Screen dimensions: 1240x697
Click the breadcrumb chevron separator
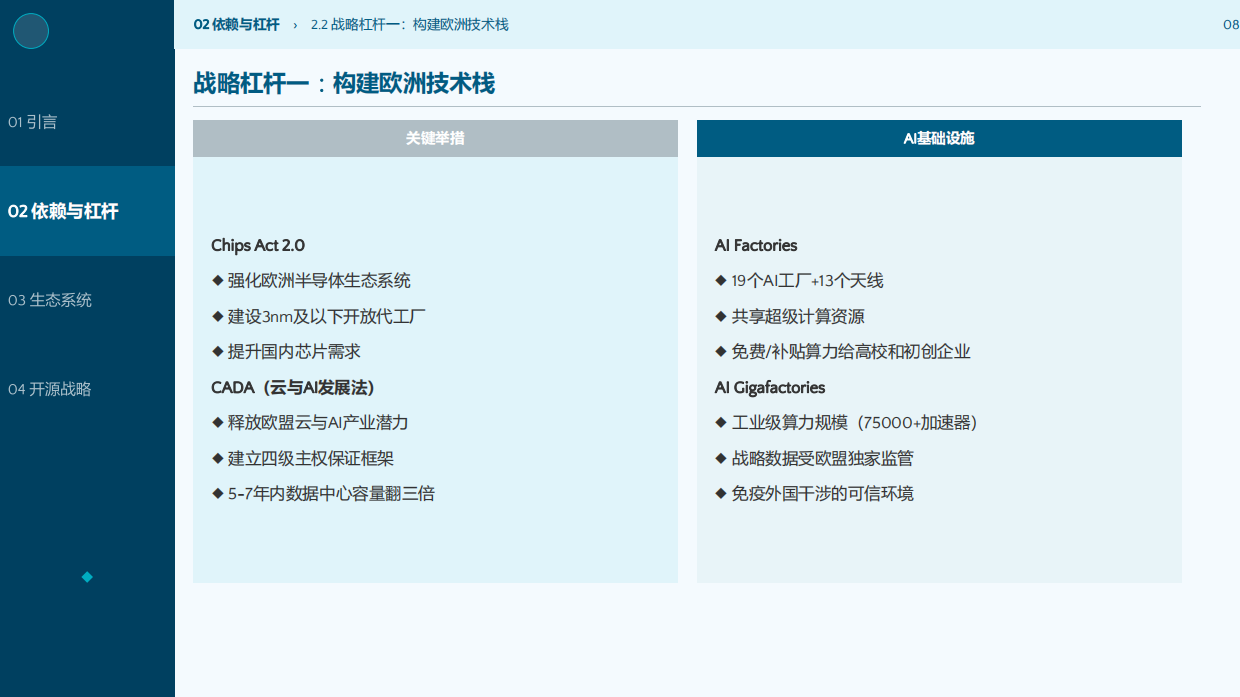[x=295, y=24]
